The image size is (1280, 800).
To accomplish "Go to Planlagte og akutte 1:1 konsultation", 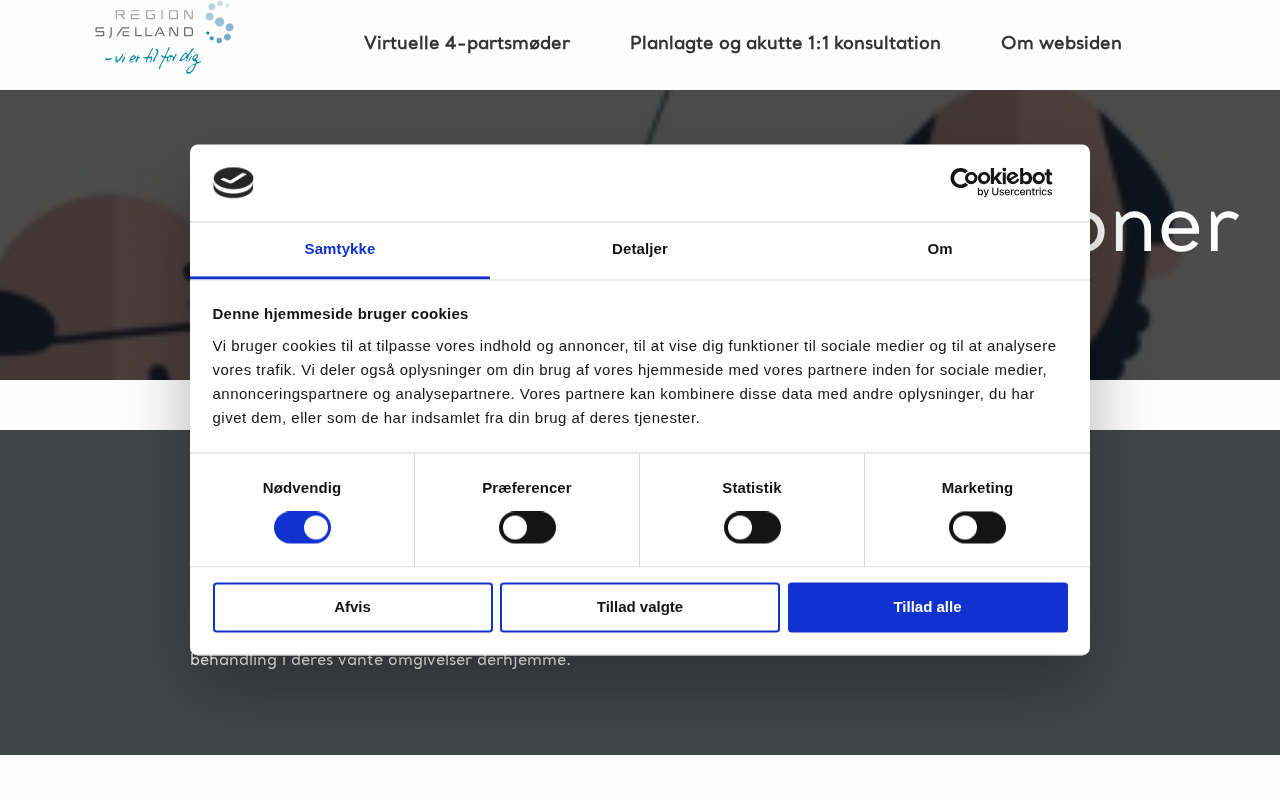I will 785,43.
